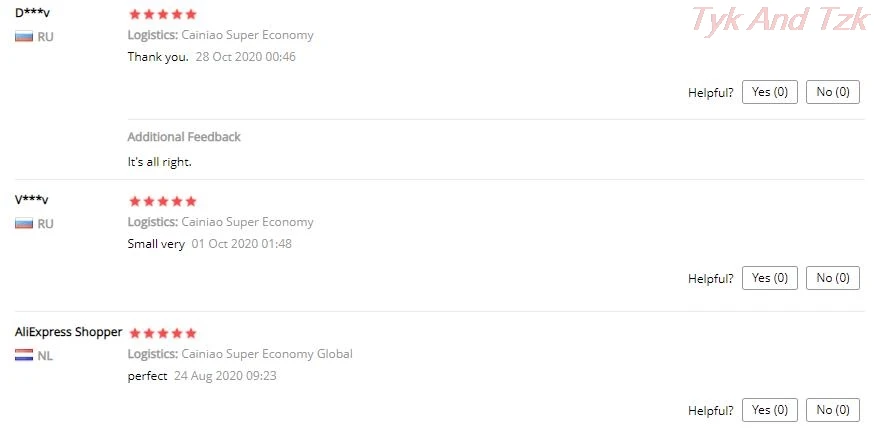The image size is (874, 437).
Task: Vote No on the 'perfect' review
Action: tap(833, 410)
